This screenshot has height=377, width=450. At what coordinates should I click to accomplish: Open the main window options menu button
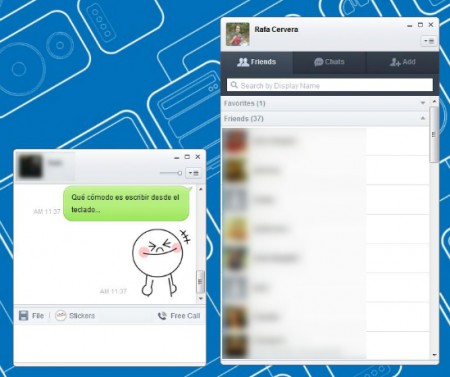point(429,41)
